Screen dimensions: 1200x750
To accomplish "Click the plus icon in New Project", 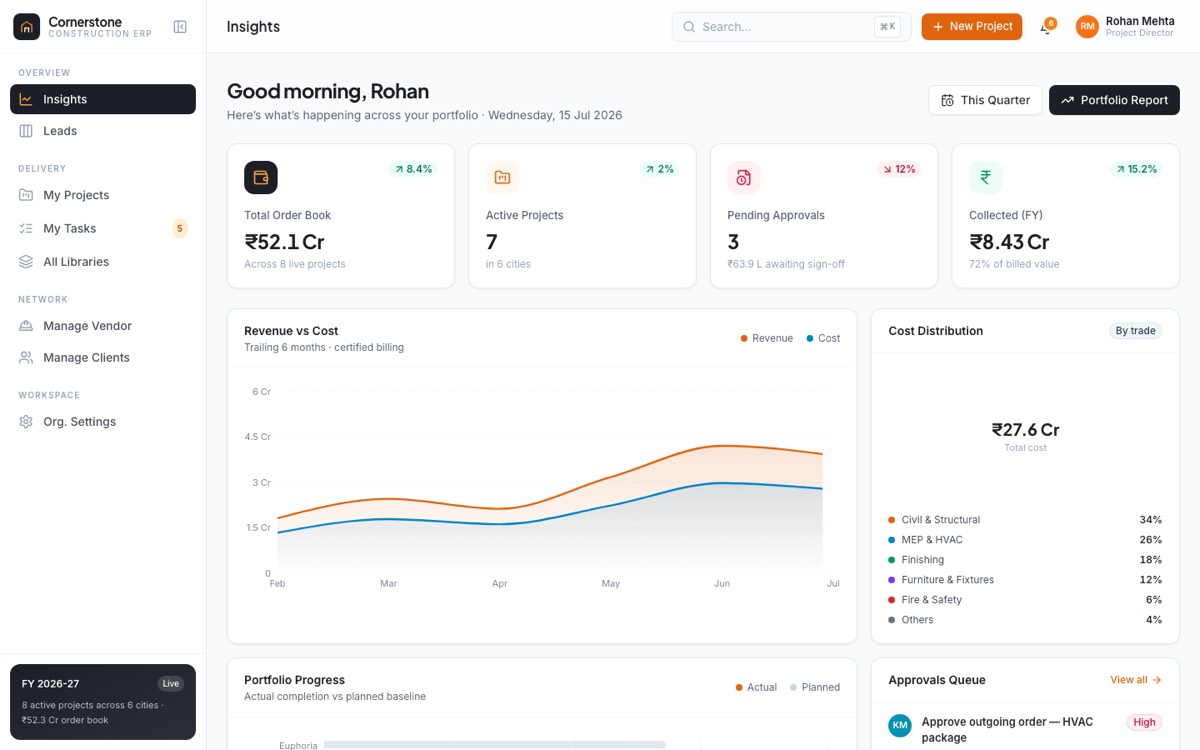I will (938, 27).
